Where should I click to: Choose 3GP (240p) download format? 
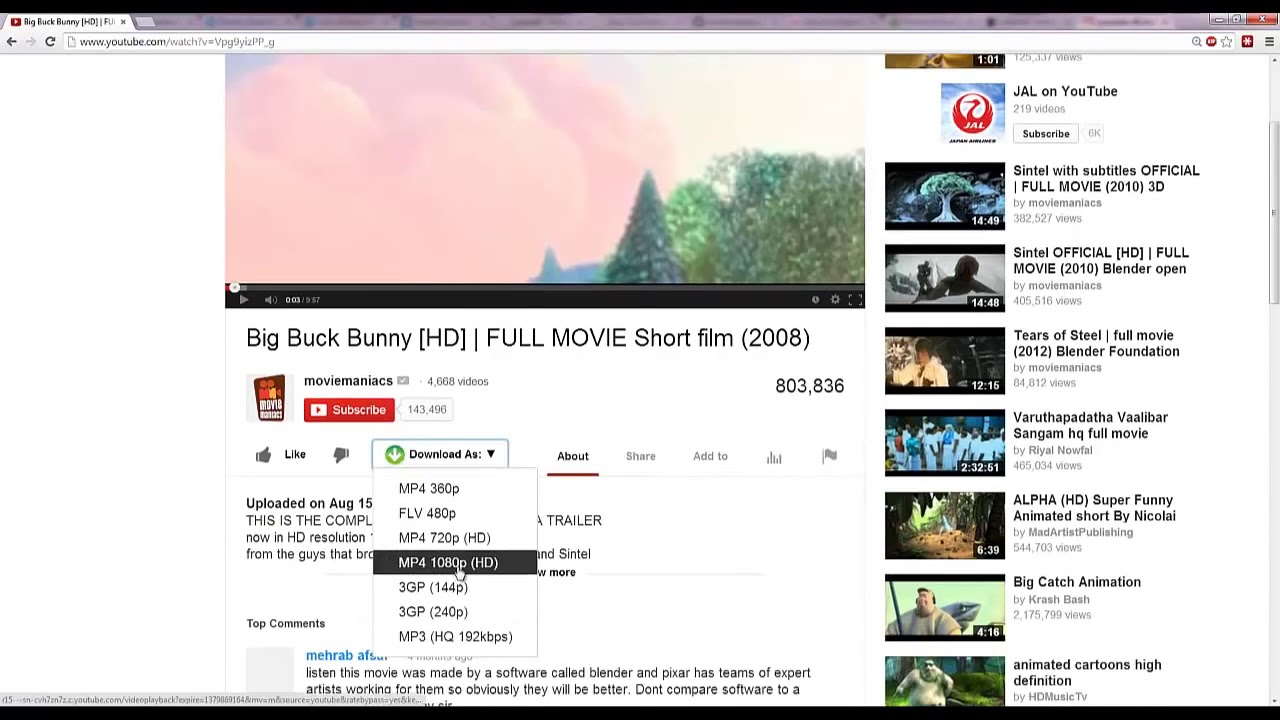455,612
